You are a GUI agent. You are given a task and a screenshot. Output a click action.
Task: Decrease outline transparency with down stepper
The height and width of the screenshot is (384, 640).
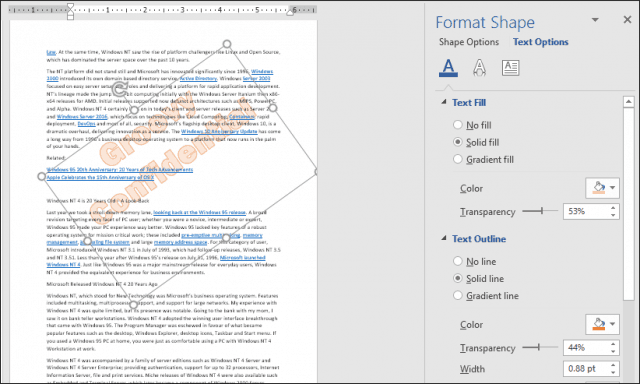[613, 351]
